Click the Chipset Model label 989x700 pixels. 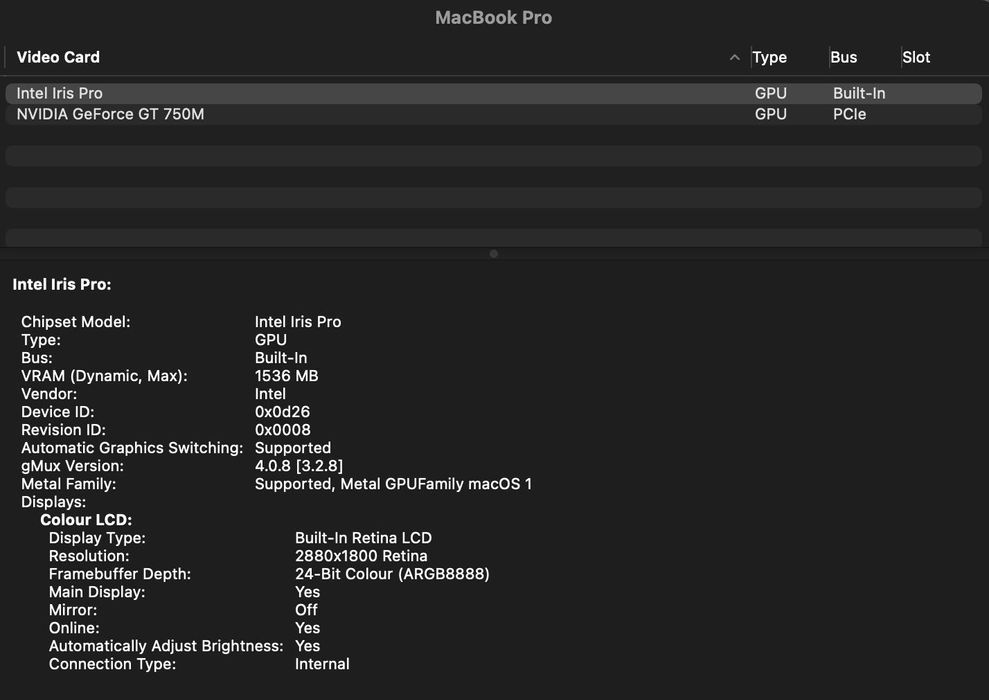76,322
